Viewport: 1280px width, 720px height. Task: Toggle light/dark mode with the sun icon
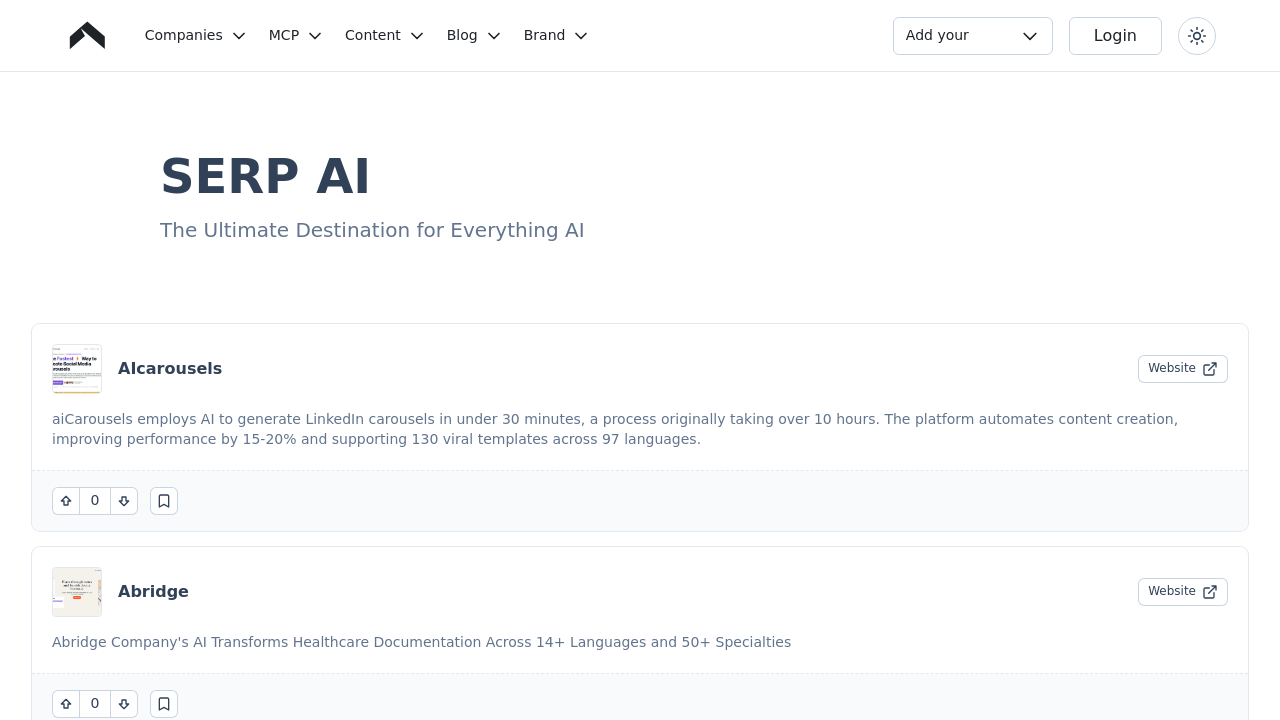coord(1196,36)
